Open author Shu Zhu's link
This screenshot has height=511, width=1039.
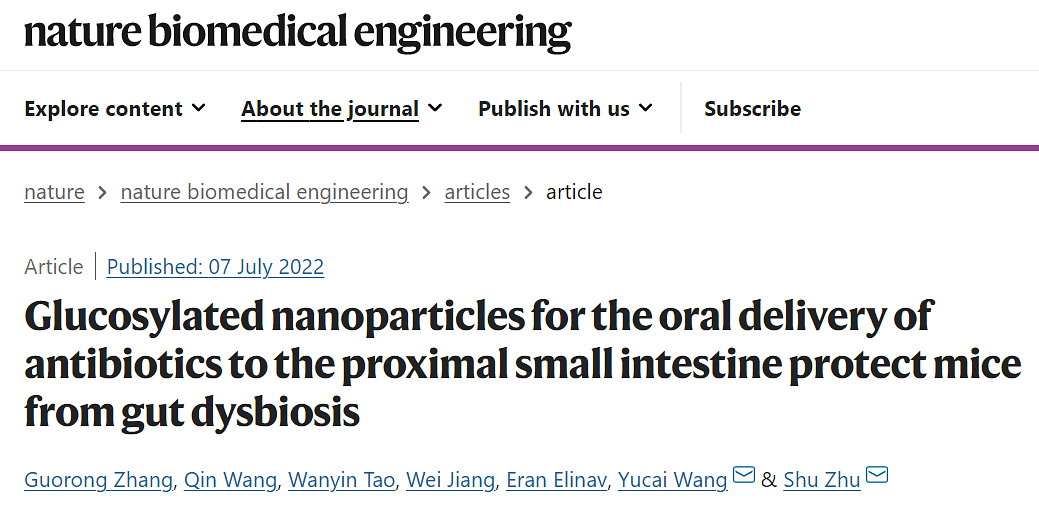(821, 480)
